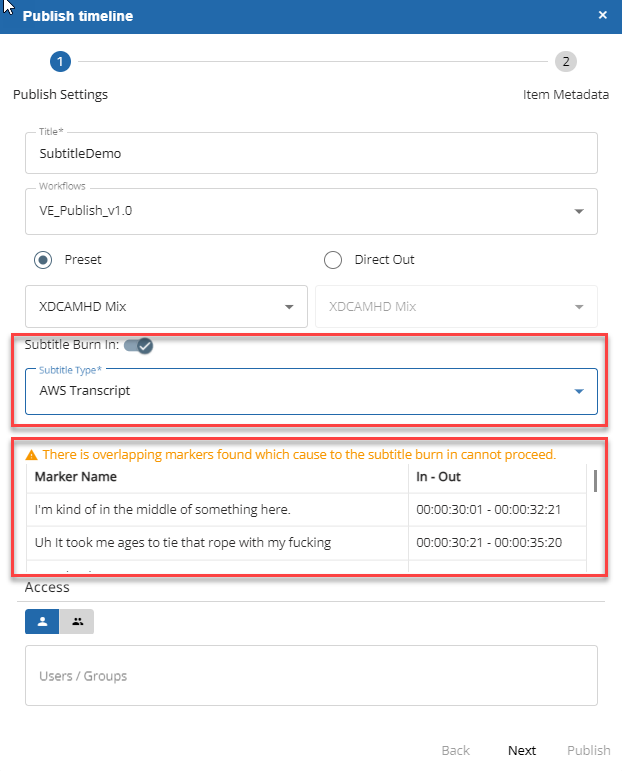Click the Next button
The height and width of the screenshot is (771, 622).
point(521,750)
